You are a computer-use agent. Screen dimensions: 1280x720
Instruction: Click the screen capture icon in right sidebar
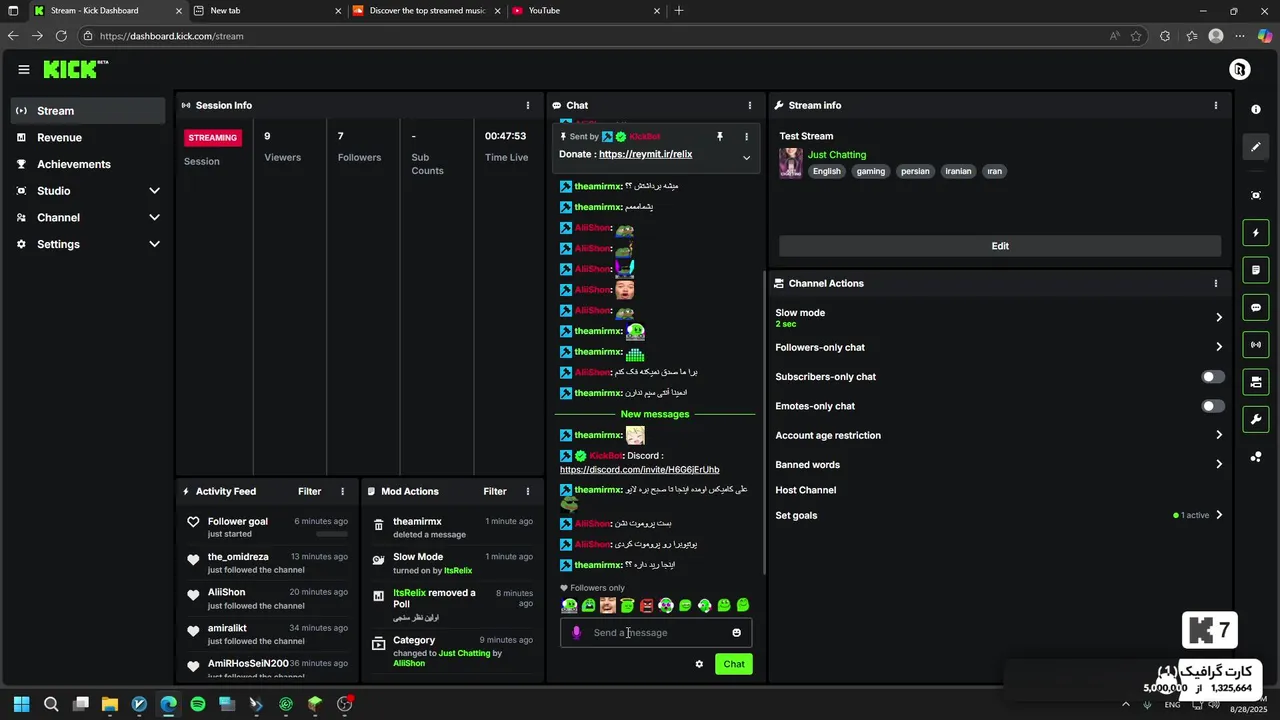(x=1256, y=195)
